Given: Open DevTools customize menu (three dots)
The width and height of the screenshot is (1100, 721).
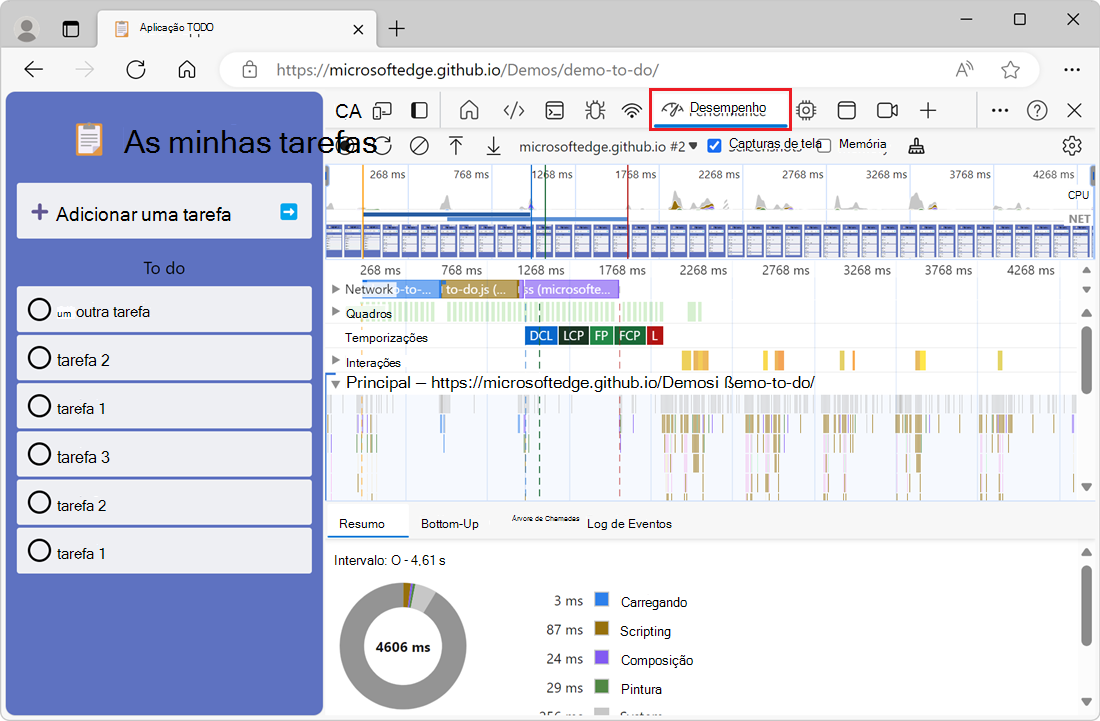Looking at the screenshot, I should (1000, 110).
